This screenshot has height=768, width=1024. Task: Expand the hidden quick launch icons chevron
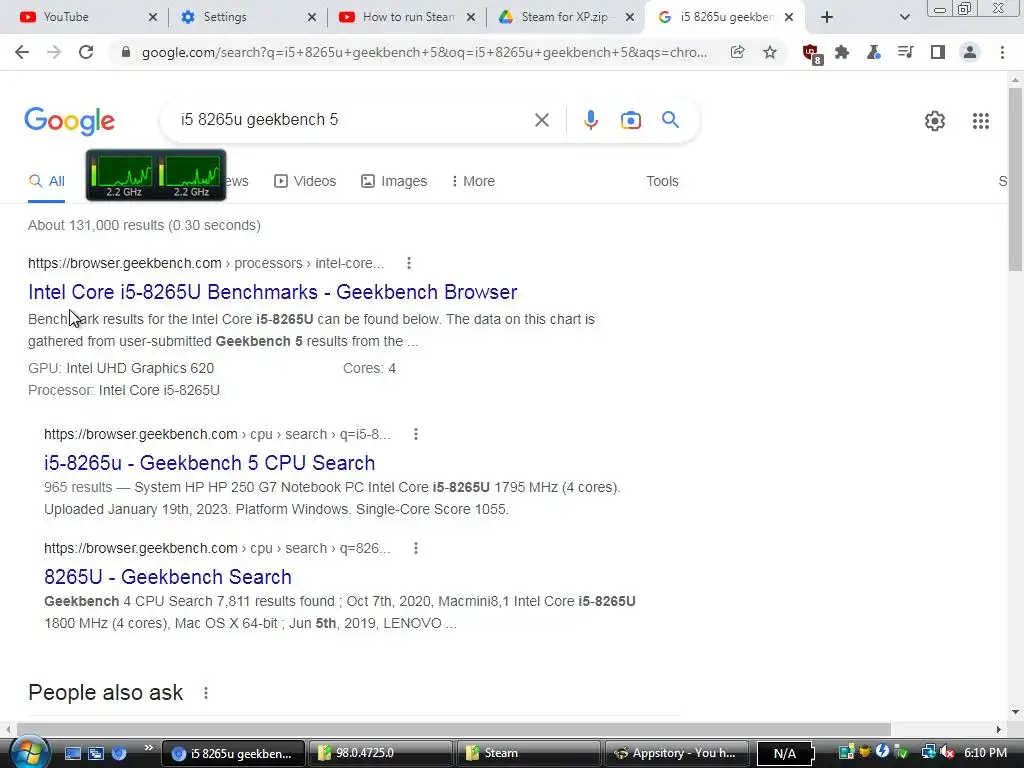point(148,747)
